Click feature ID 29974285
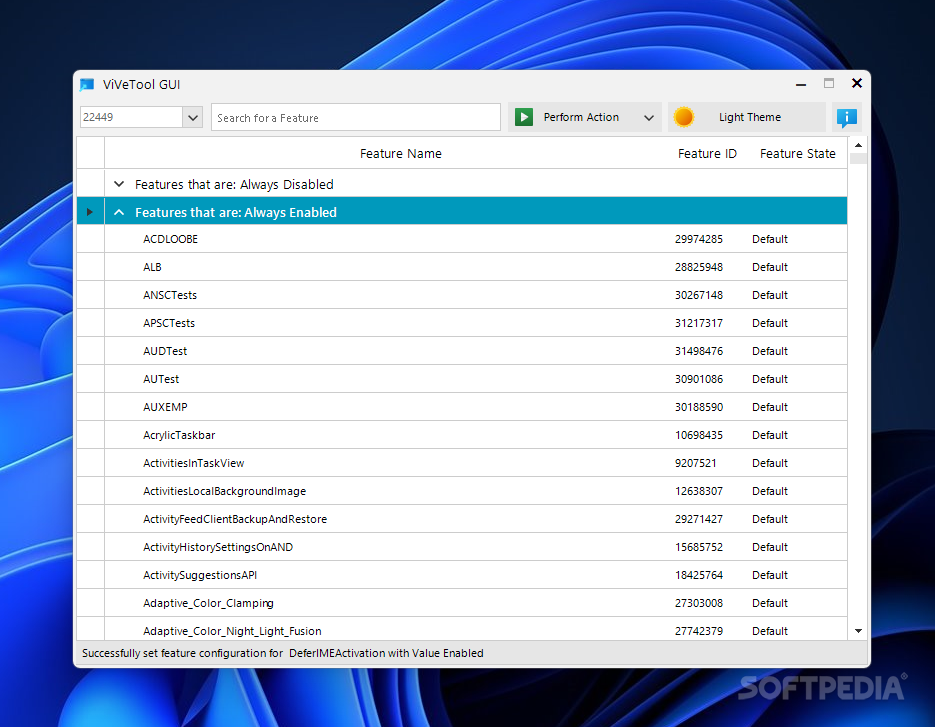This screenshot has width=935, height=727. tap(698, 239)
